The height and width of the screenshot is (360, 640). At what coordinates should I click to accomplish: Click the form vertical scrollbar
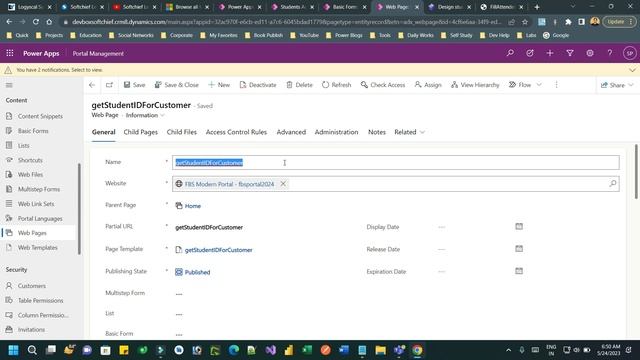point(636,171)
